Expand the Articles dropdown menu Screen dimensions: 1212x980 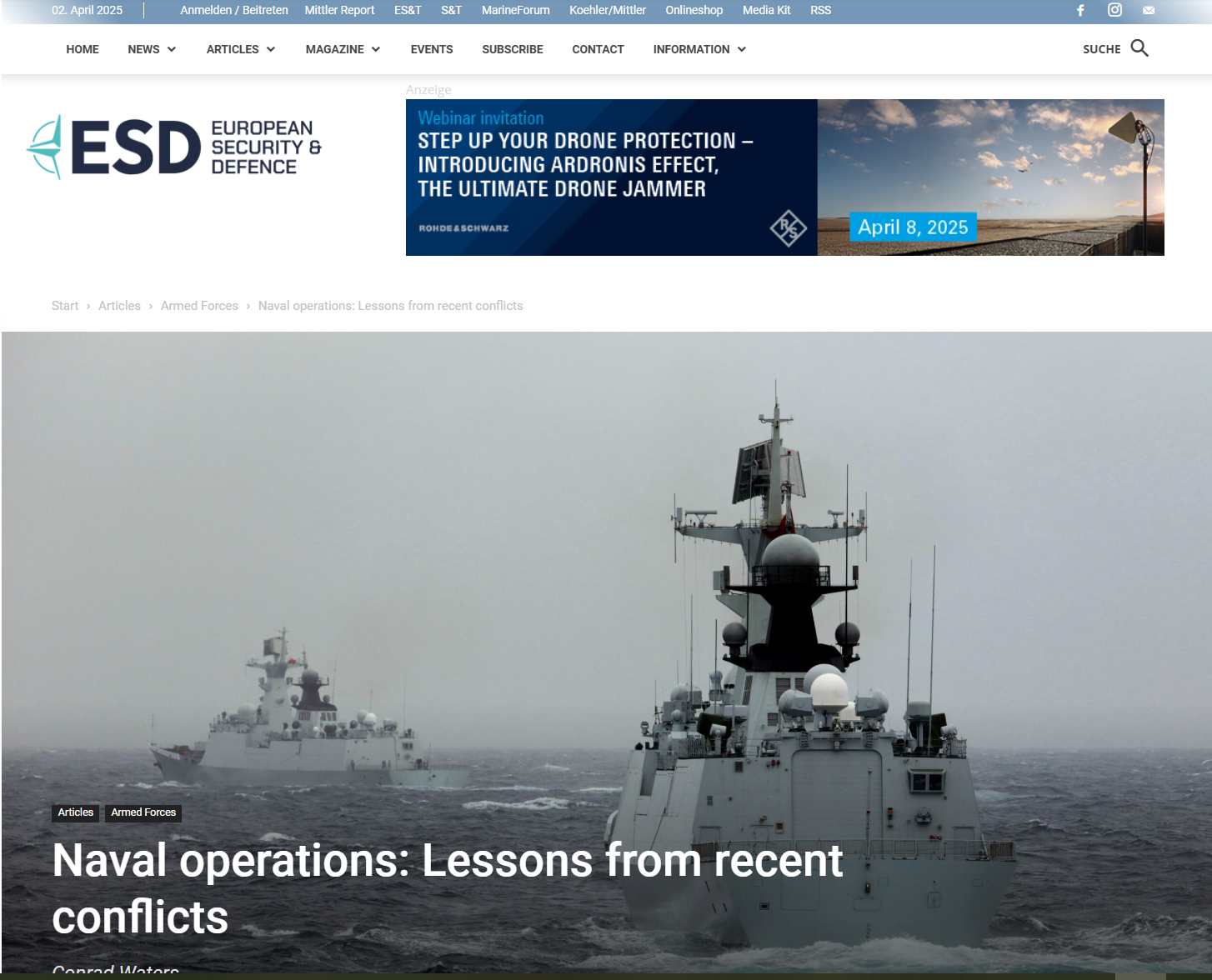click(x=240, y=49)
